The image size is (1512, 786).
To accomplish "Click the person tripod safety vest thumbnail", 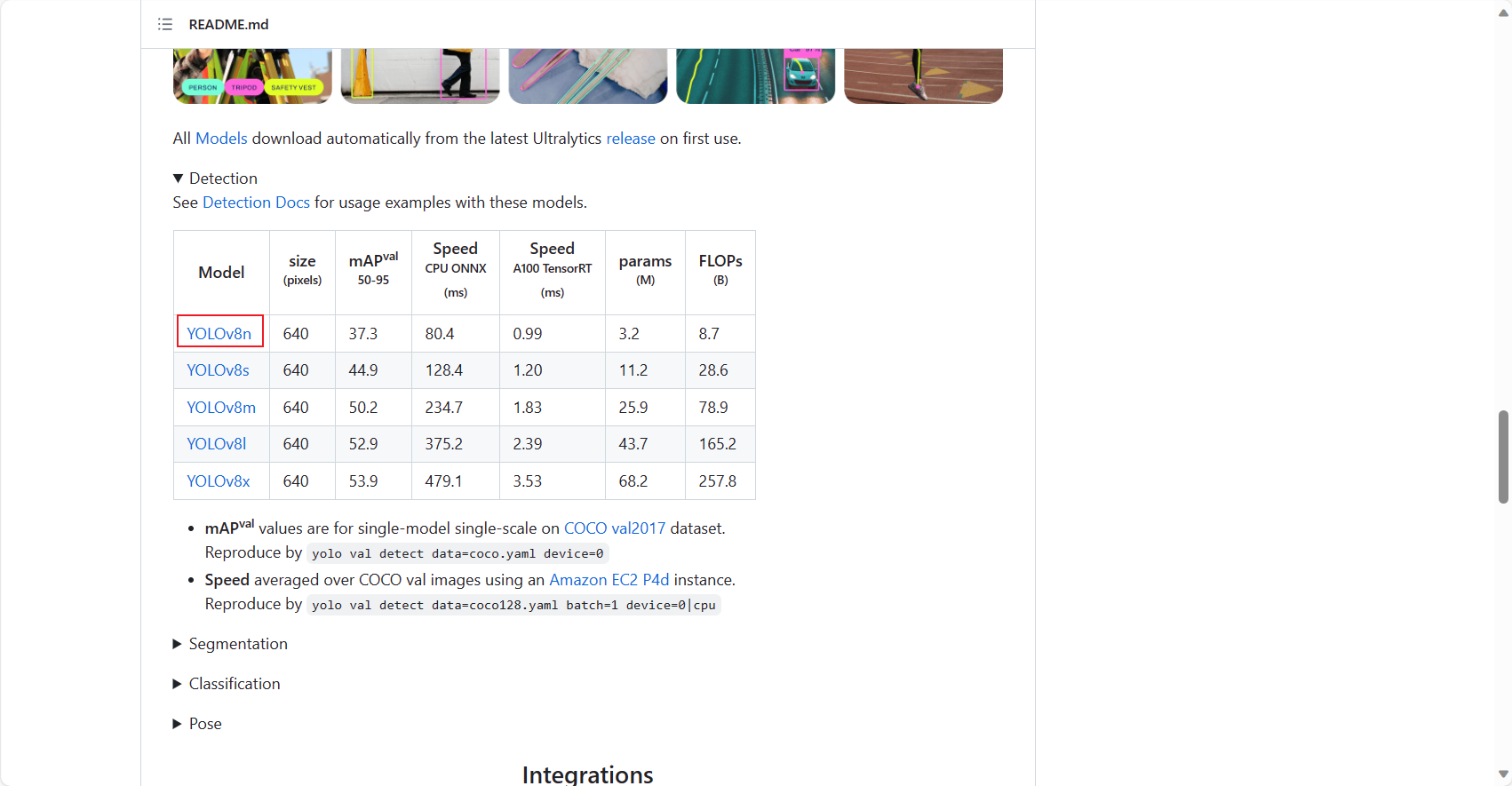I will [x=252, y=76].
